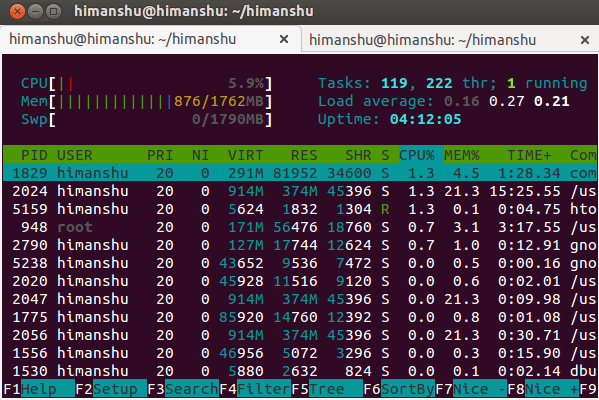Toggle F5 Tree view
Image resolution: width=599 pixels, height=400 pixels.
pyautogui.click(x=327, y=389)
